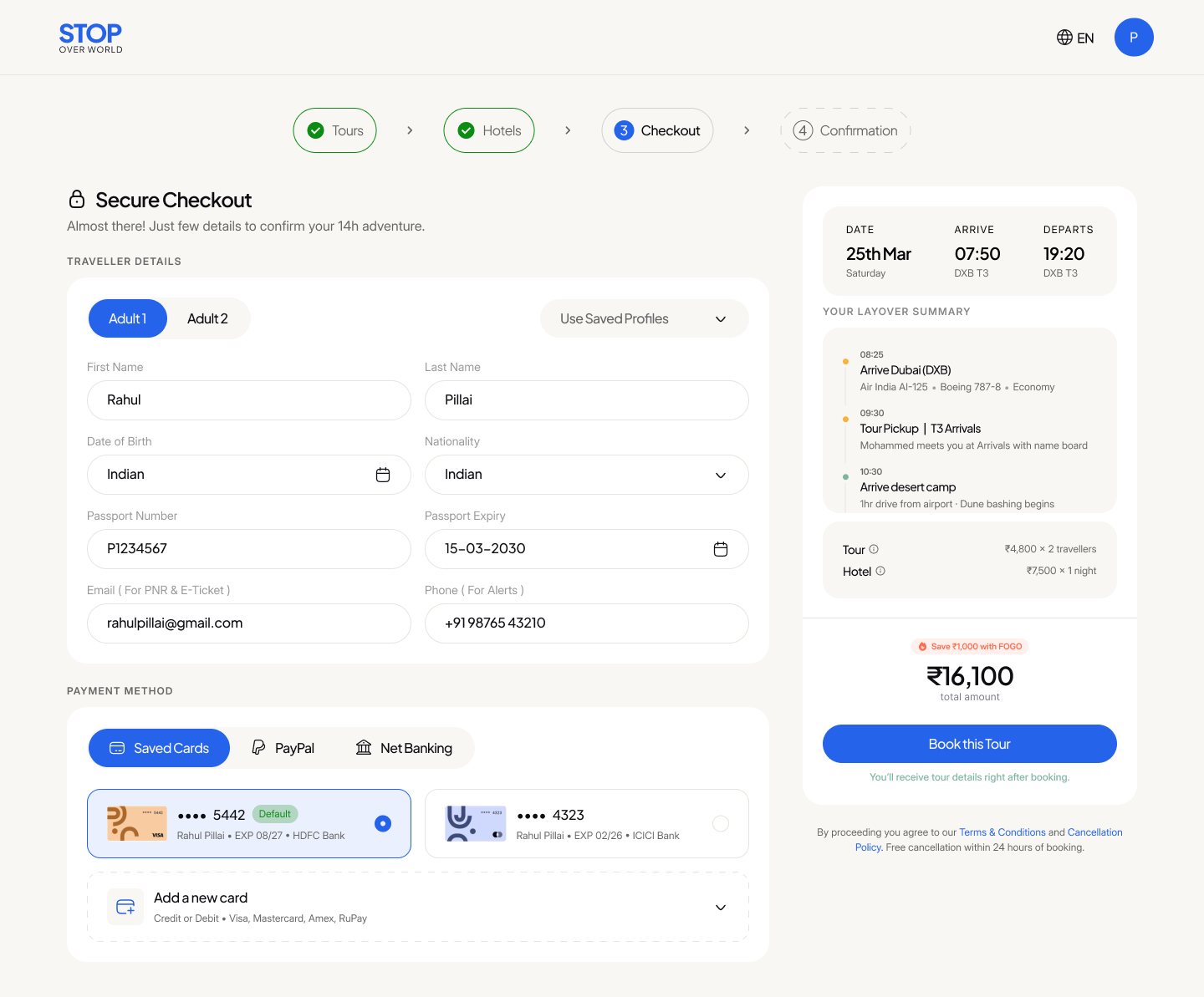The image size is (1204, 997).
Task: Click the chevron between Hotels and Checkout
Action: pos(568,130)
